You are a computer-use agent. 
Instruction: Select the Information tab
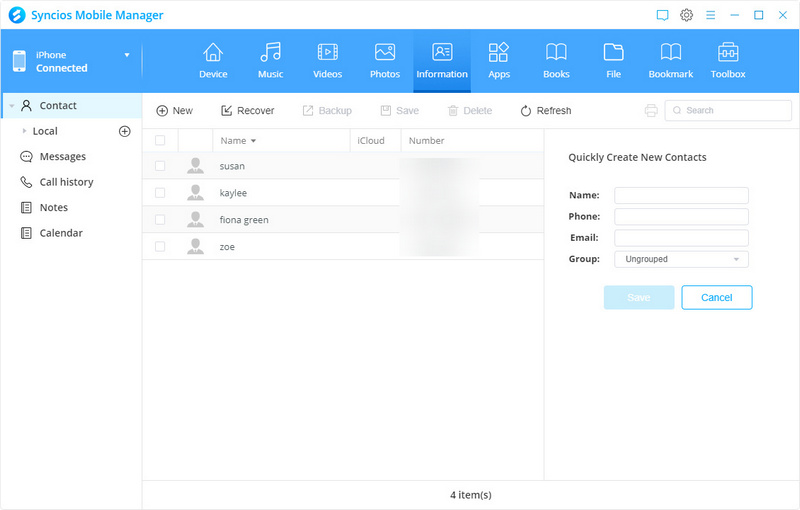click(x=442, y=61)
